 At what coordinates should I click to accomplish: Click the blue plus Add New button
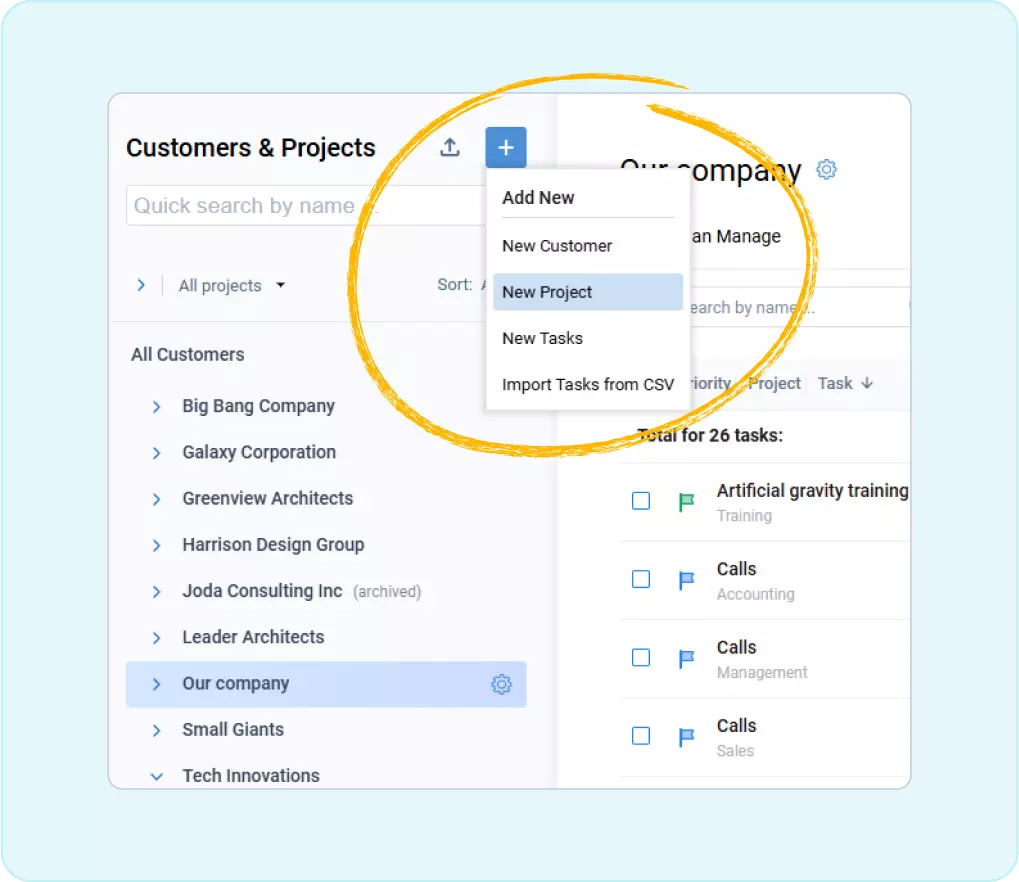point(506,148)
